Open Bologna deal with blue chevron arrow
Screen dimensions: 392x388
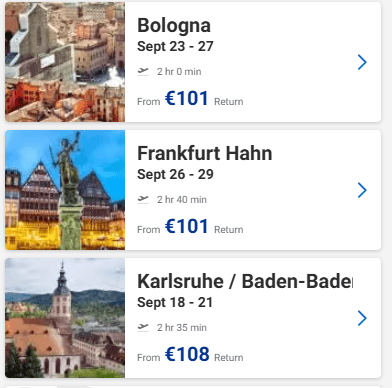pyautogui.click(x=362, y=62)
